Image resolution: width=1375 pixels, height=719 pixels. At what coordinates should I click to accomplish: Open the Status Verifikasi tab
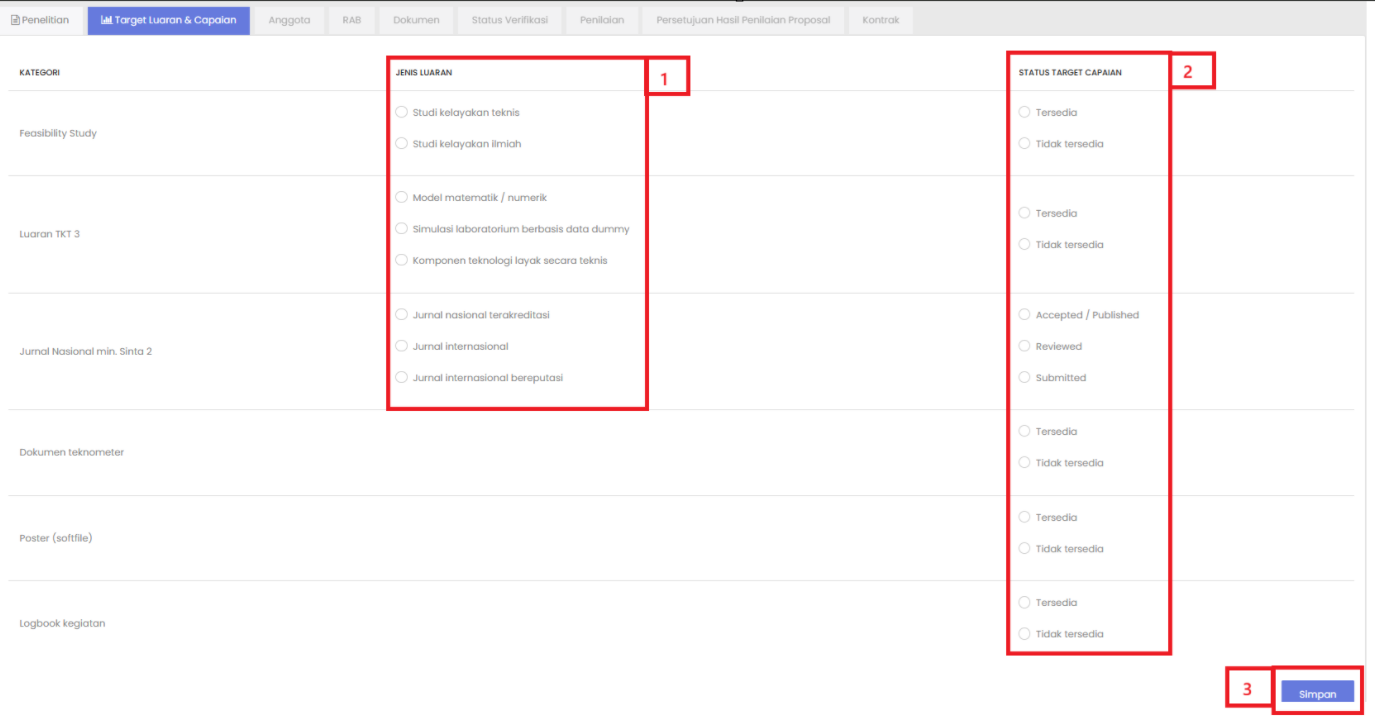509,20
